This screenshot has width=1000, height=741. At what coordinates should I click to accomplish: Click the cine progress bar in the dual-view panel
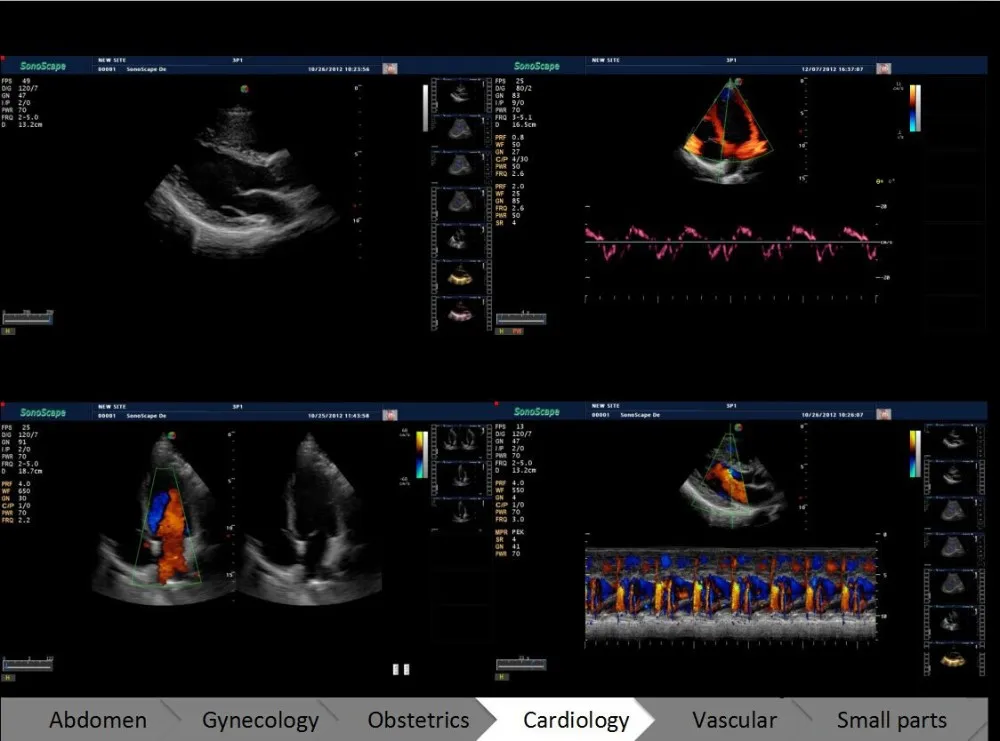[27, 664]
